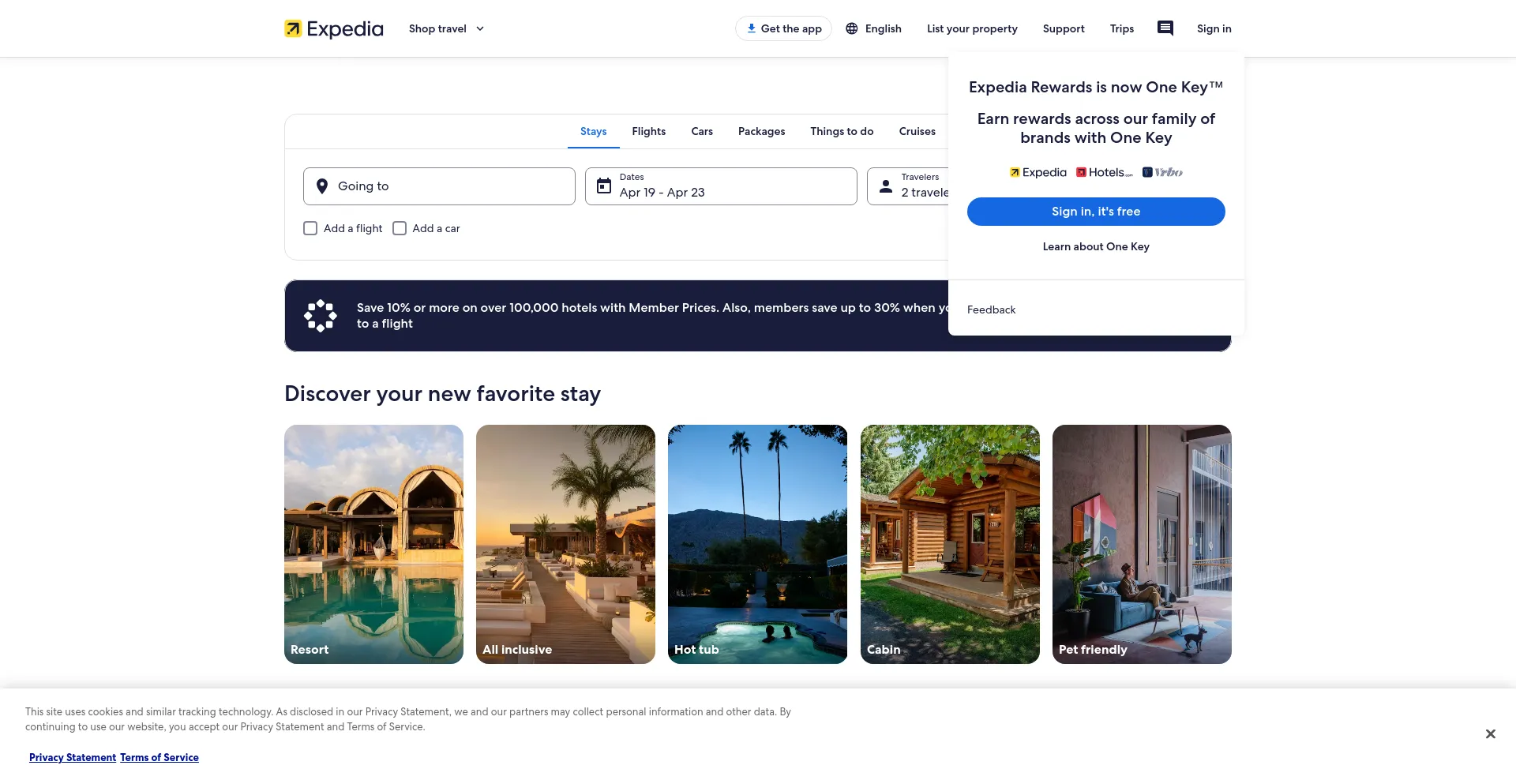Viewport: 1516px width, 784px height.
Task: Select the Hot tub stay thumbnail
Action: [757, 544]
